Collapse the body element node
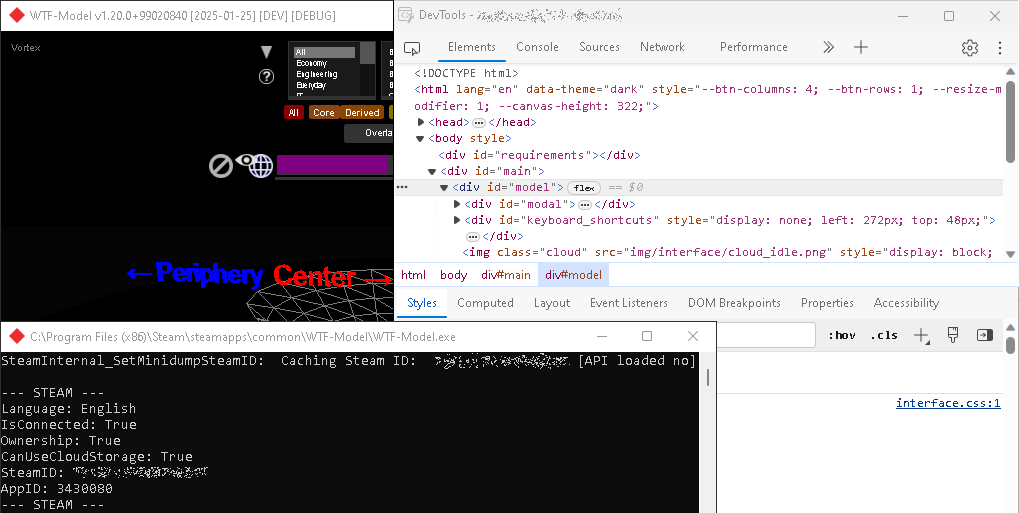The width and height of the screenshot is (1019, 513). [x=420, y=138]
